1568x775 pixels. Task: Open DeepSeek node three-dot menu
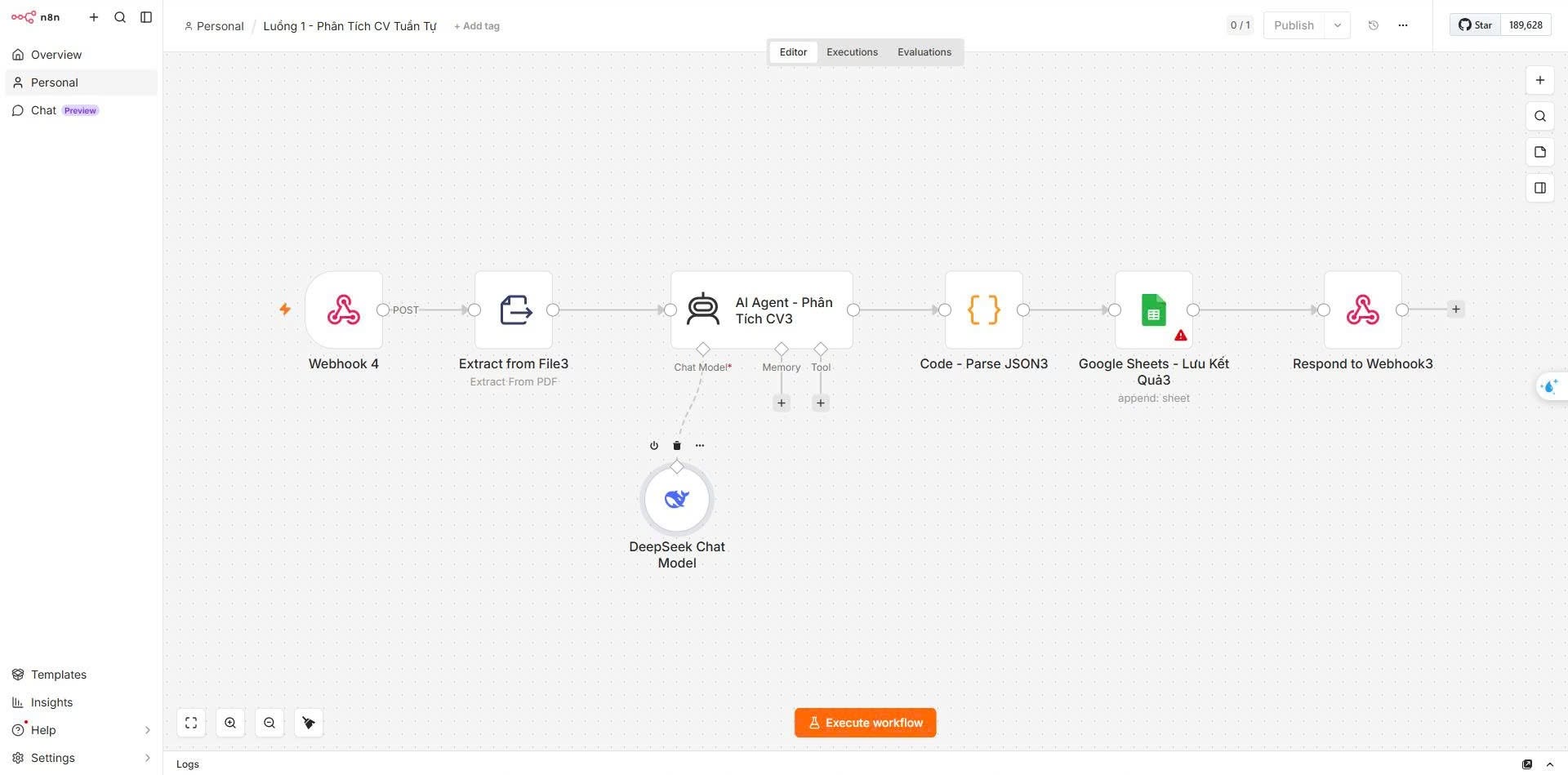pyautogui.click(x=700, y=446)
